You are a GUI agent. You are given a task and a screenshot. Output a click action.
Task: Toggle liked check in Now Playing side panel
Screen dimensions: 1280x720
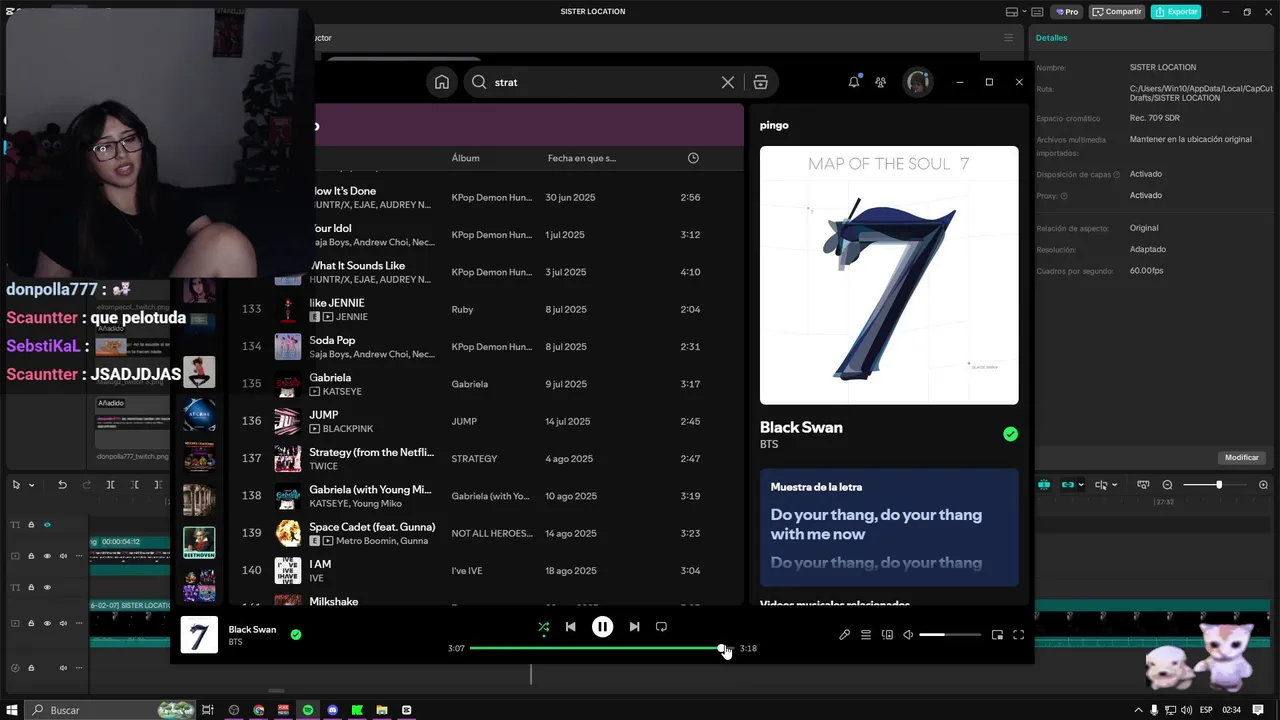(1010, 434)
